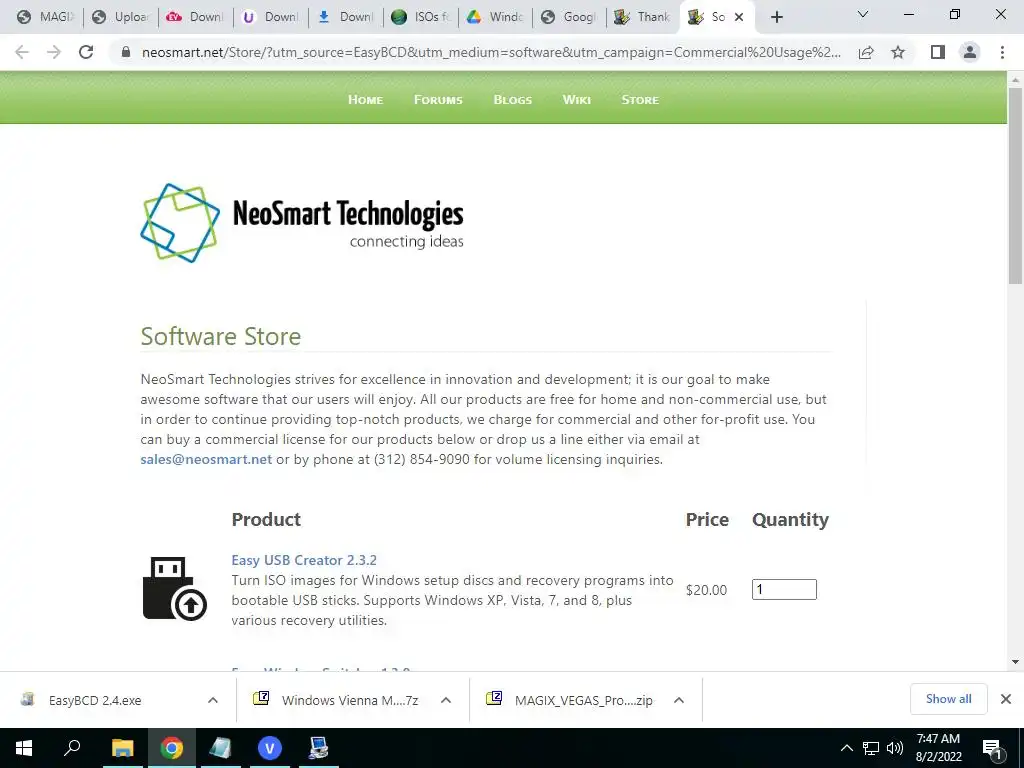The width and height of the screenshot is (1024, 768).
Task: Click the page's vertical scrollbar thumb
Action: (x=1015, y=185)
